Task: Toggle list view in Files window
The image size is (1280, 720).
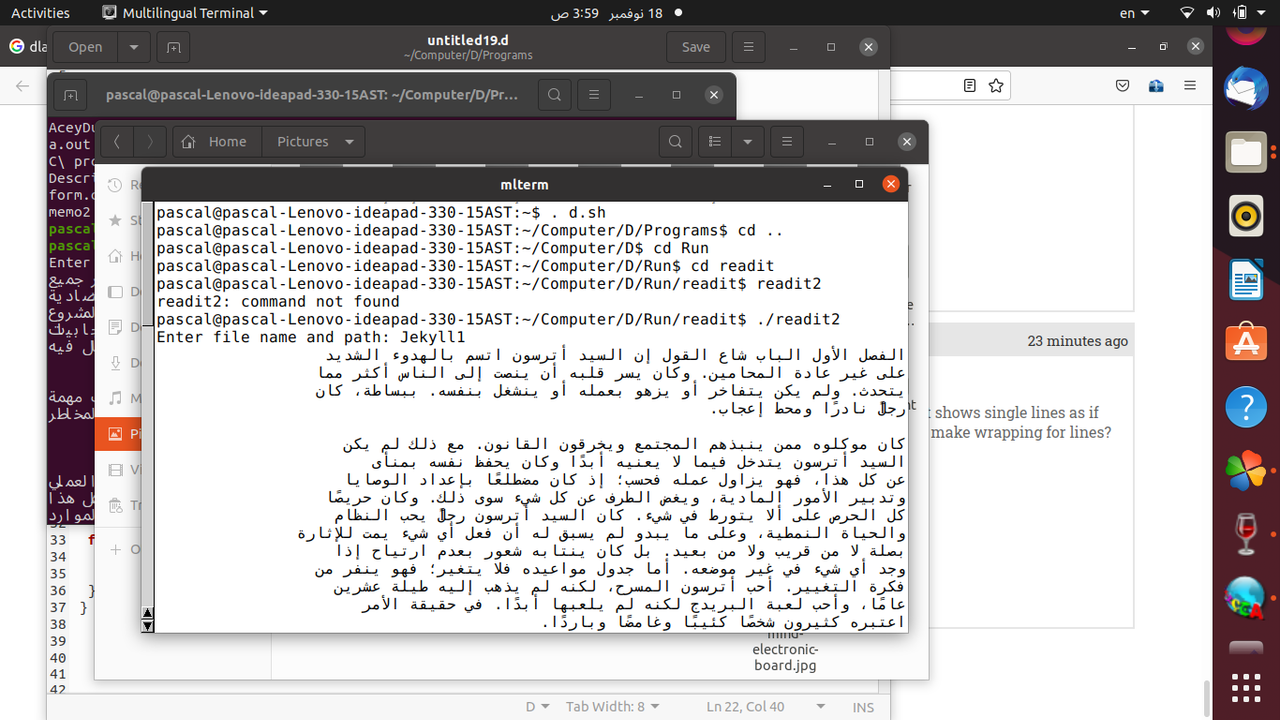Action: pos(714,142)
